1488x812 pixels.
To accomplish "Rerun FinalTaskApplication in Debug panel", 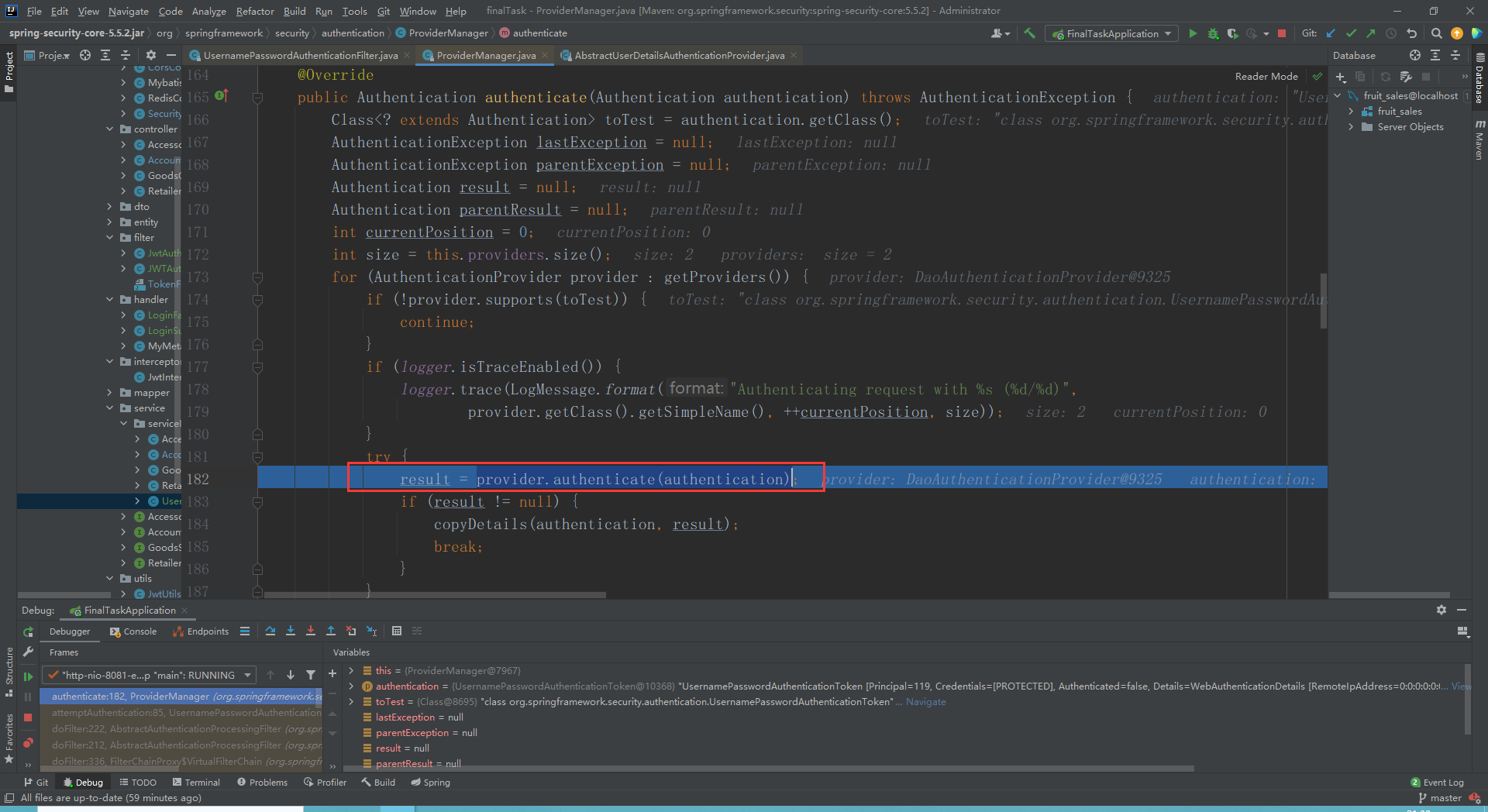I will [28, 632].
